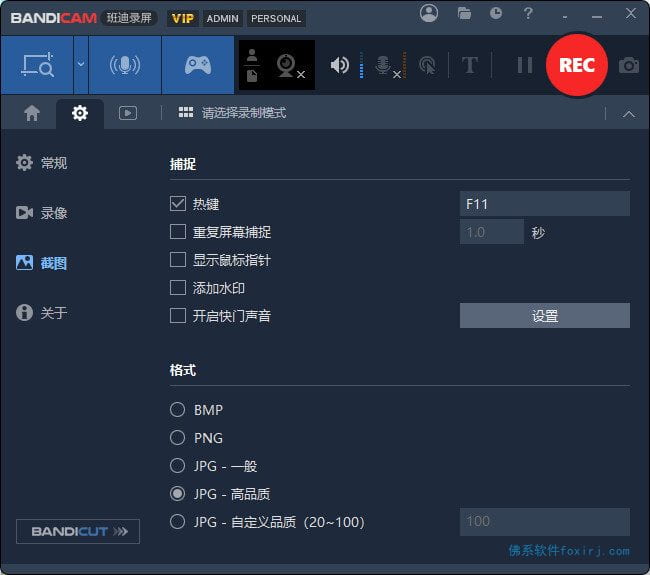Open scheduled recording clock icon
650x575 pixels.
pos(496,14)
